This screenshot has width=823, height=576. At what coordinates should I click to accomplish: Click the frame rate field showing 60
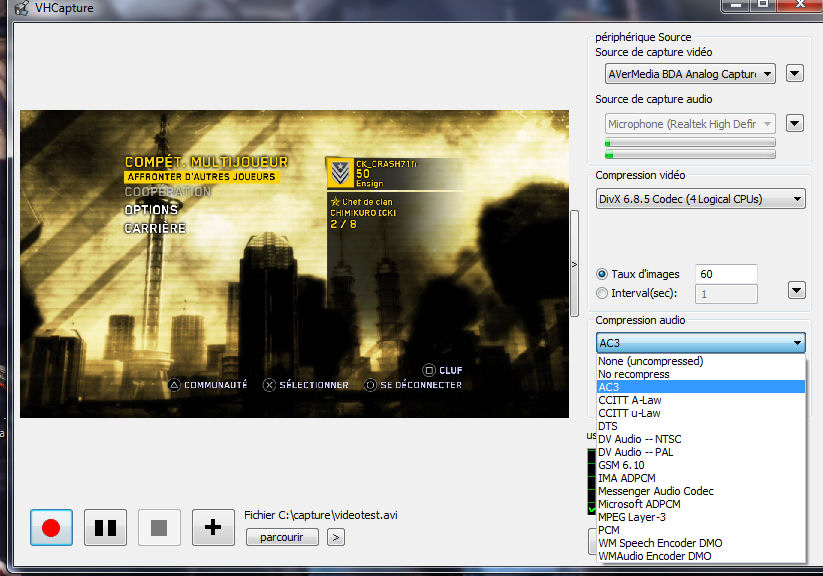point(726,274)
